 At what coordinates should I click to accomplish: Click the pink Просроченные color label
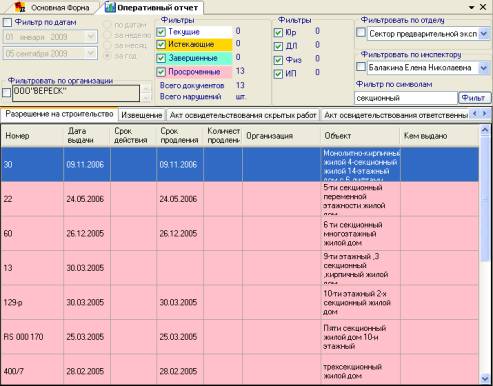click(x=199, y=72)
